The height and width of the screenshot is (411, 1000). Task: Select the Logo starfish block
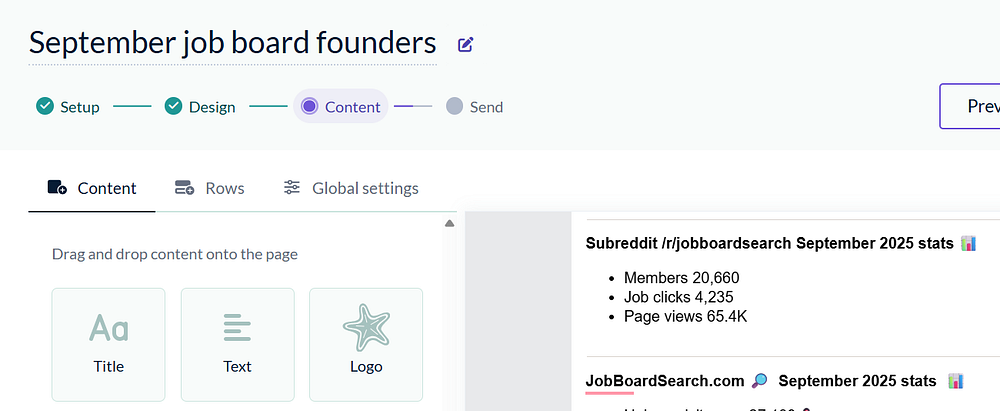coord(366,344)
